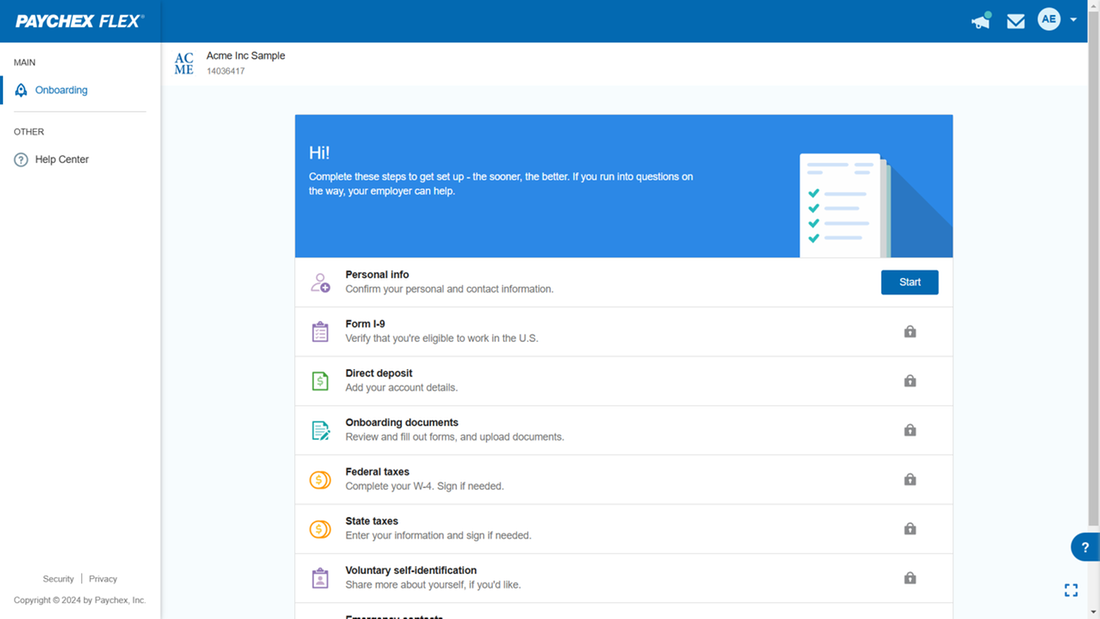Click the Start button for Personal info

point(909,282)
